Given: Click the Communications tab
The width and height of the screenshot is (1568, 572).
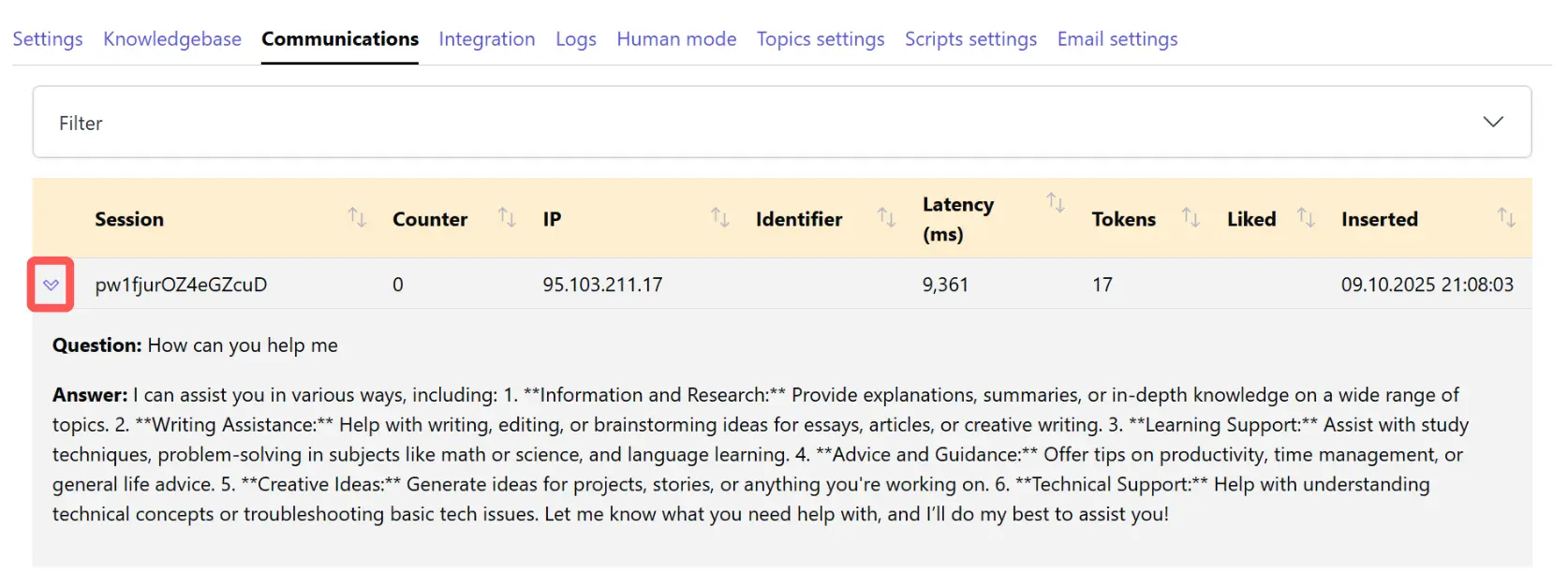Looking at the screenshot, I should point(340,39).
